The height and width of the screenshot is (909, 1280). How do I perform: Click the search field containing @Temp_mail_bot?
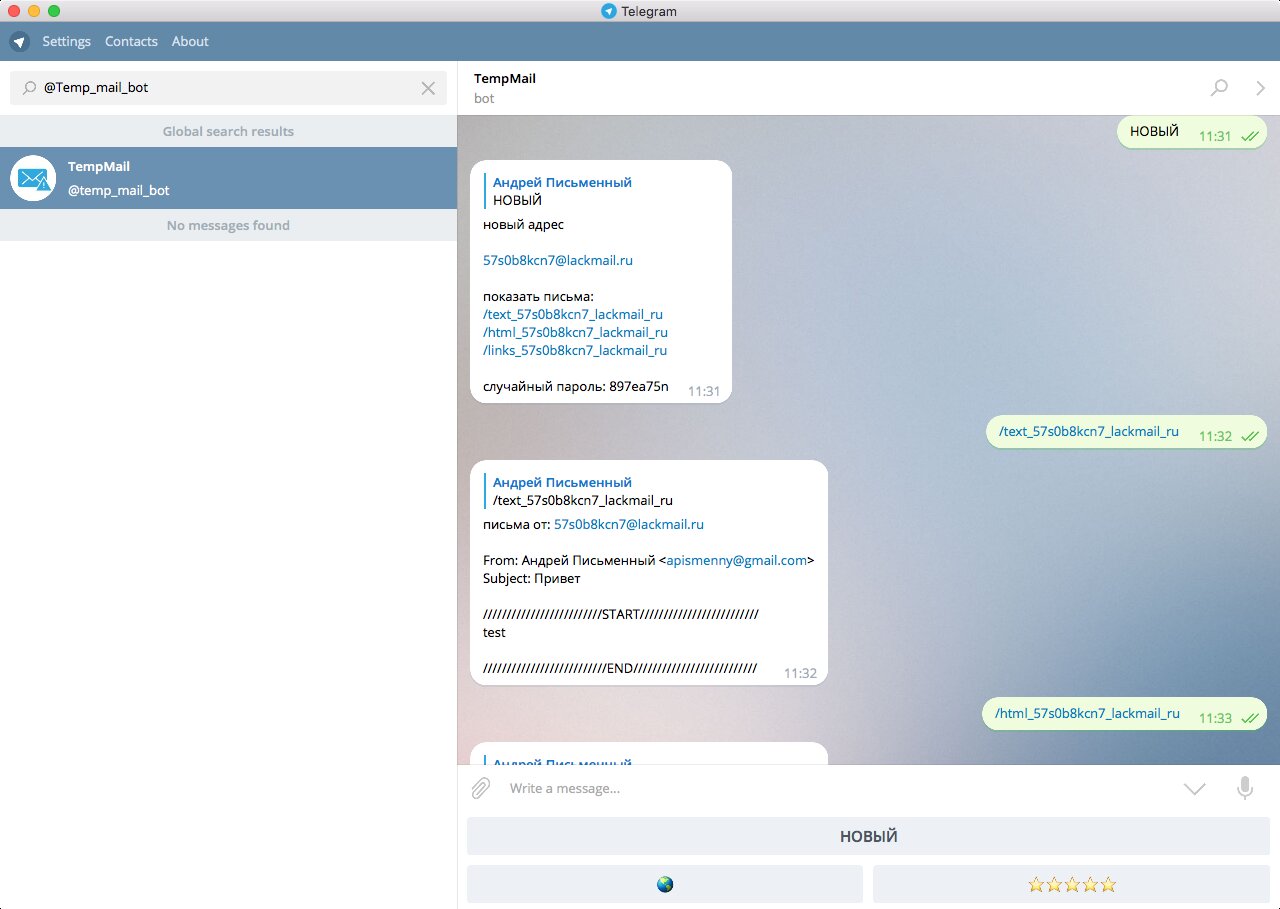[x=228, y=88]
